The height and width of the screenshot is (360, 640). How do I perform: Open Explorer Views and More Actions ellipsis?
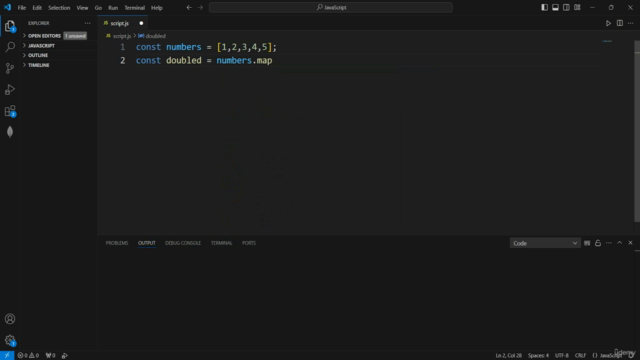coord(87,23)
